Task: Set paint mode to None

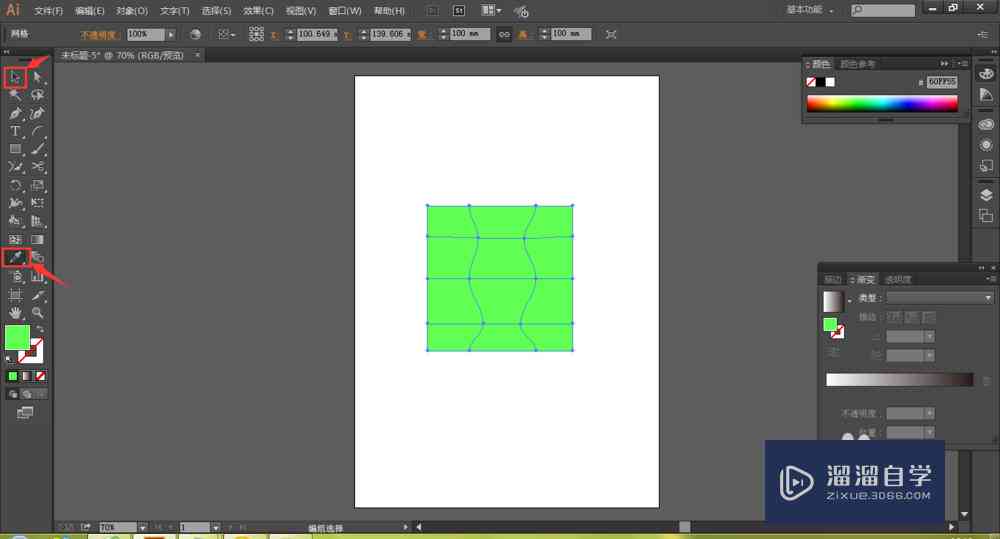Action: 40,376
